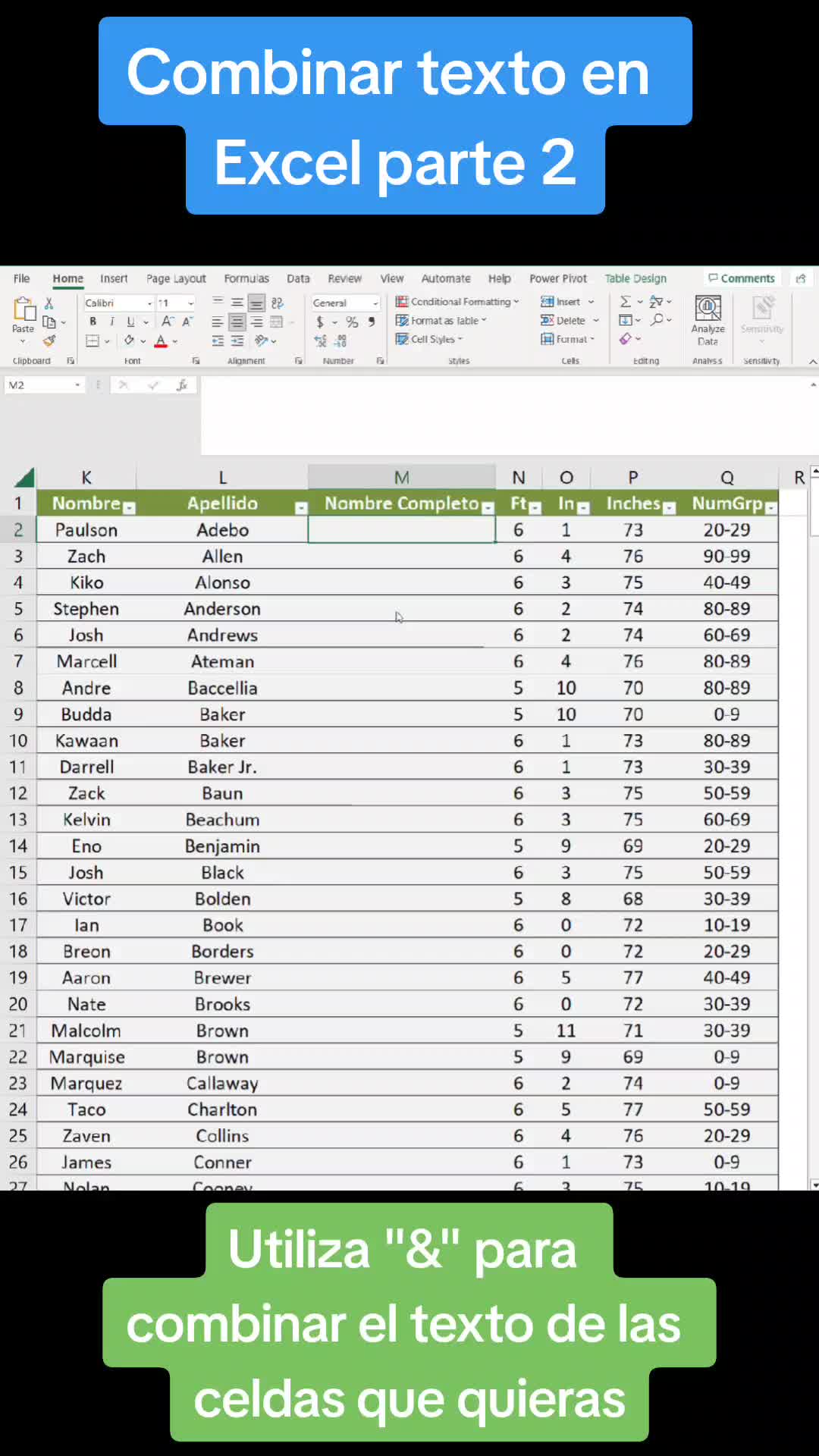Screen dimensions: 819x1456
Task: Open the General number format dropdown
Action: (375, 303)
